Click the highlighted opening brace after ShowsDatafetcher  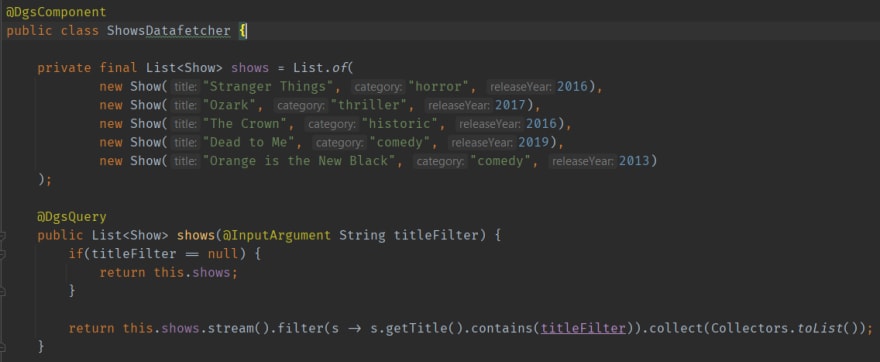[x=242, y=31]
